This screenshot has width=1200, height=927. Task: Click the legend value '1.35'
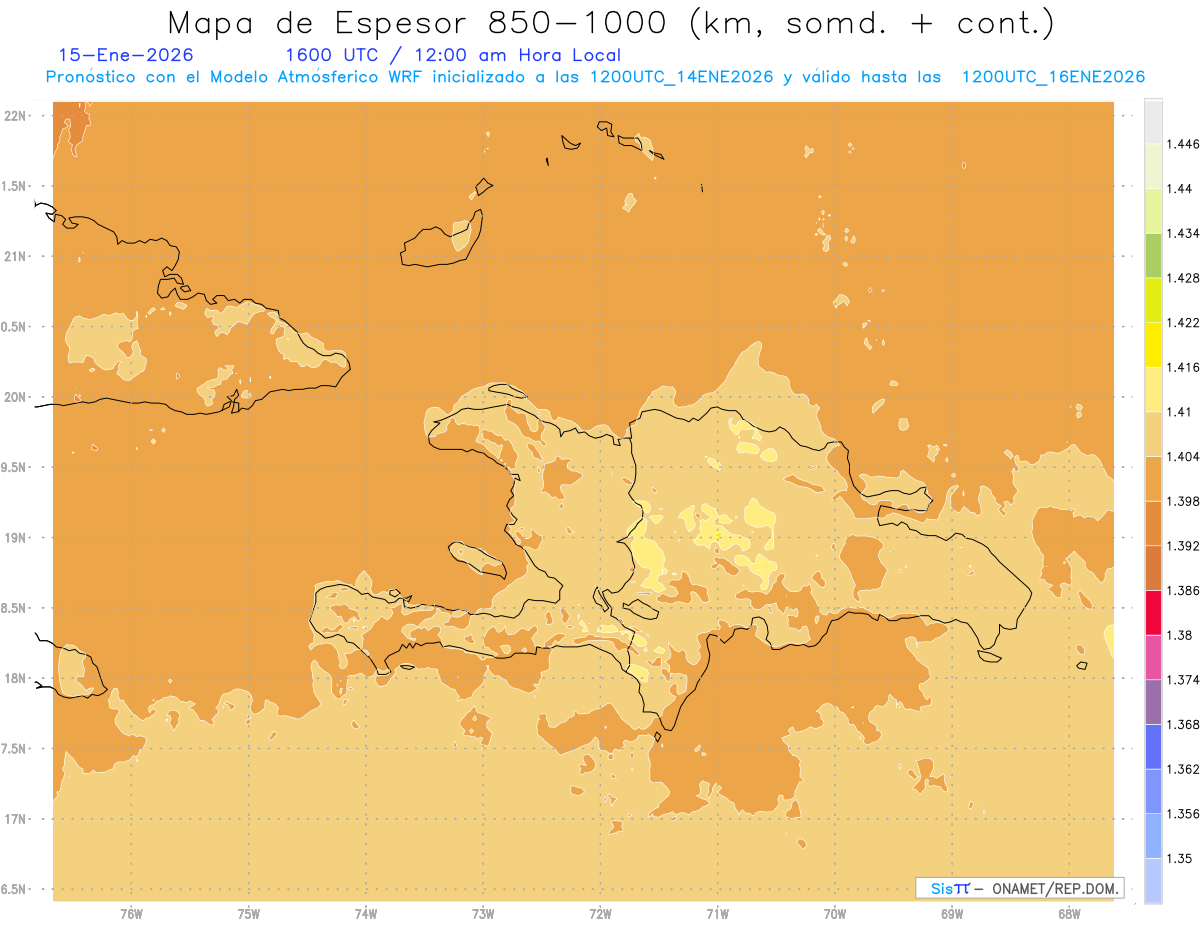point(1178,859)
